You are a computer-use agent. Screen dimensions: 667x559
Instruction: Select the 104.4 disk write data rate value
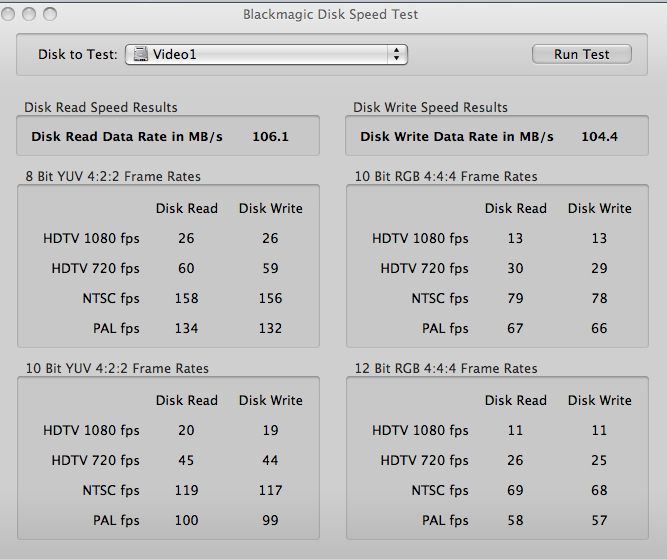coord(599,136)
